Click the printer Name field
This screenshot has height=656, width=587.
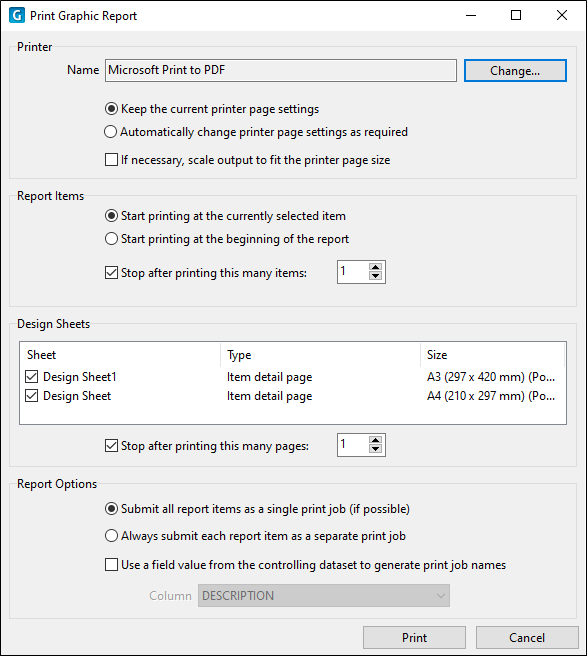[281, 70]
